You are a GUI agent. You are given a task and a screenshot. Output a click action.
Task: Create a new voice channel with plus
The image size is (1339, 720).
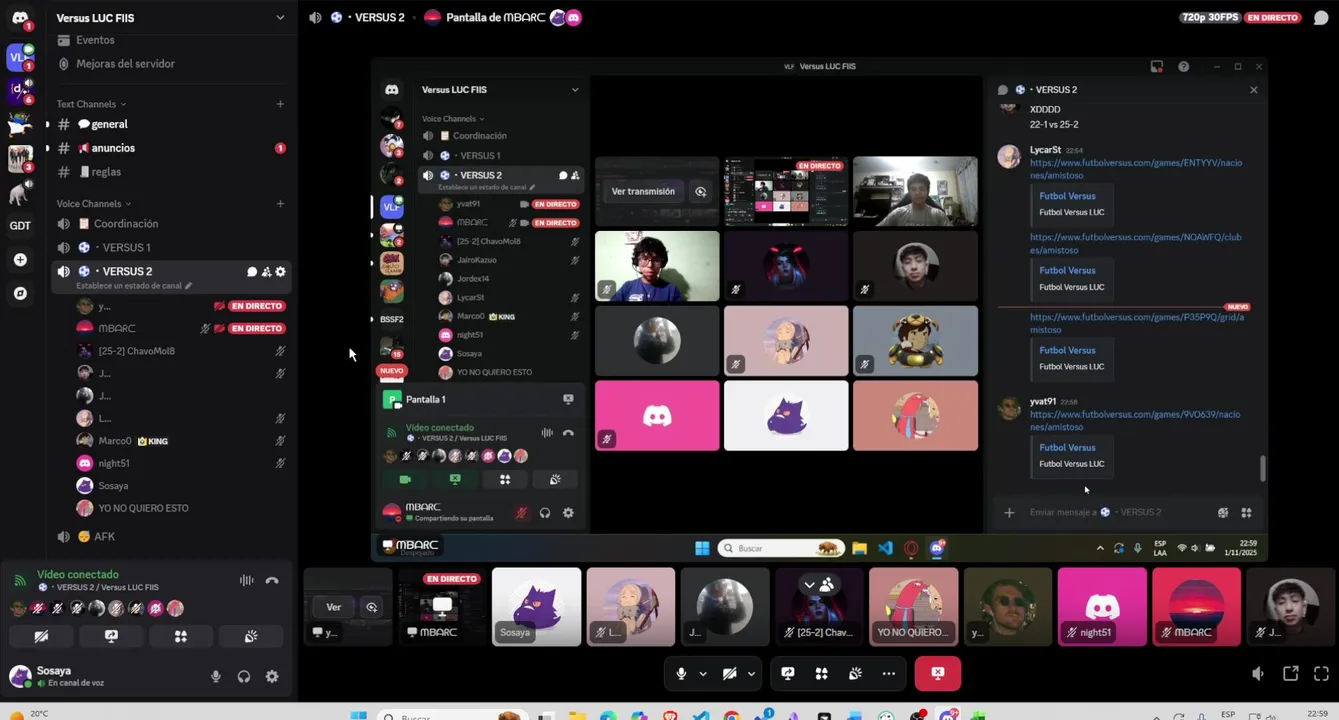coord(280,204)
